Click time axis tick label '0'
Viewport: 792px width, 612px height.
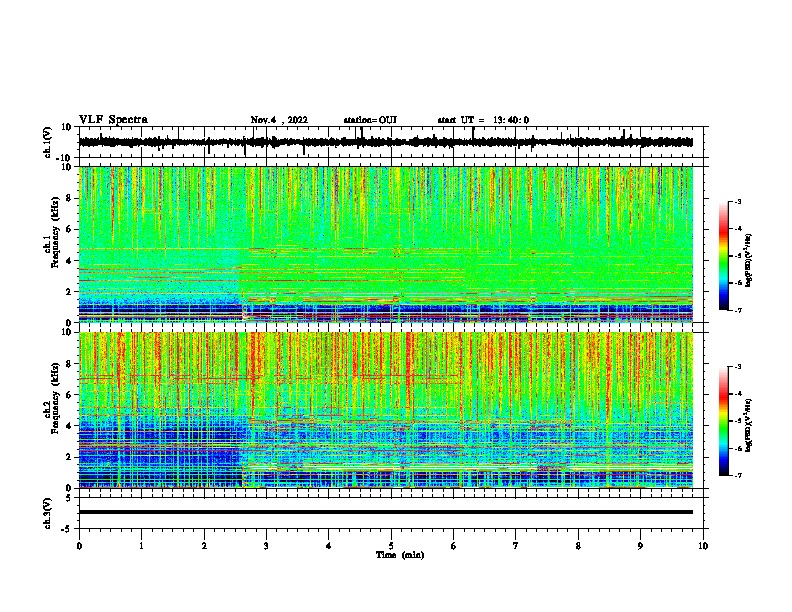click(x=79, y=546)
